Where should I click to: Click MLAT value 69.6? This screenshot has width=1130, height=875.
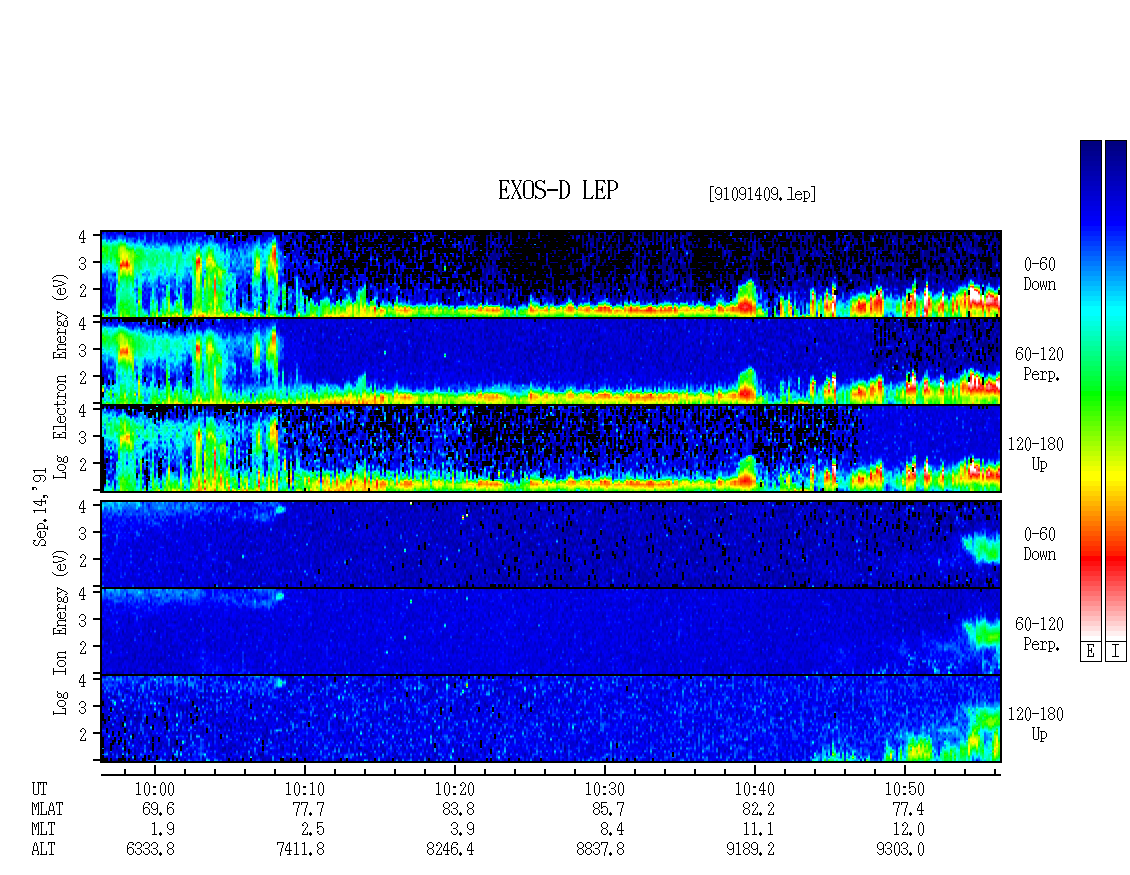(158, 809)
